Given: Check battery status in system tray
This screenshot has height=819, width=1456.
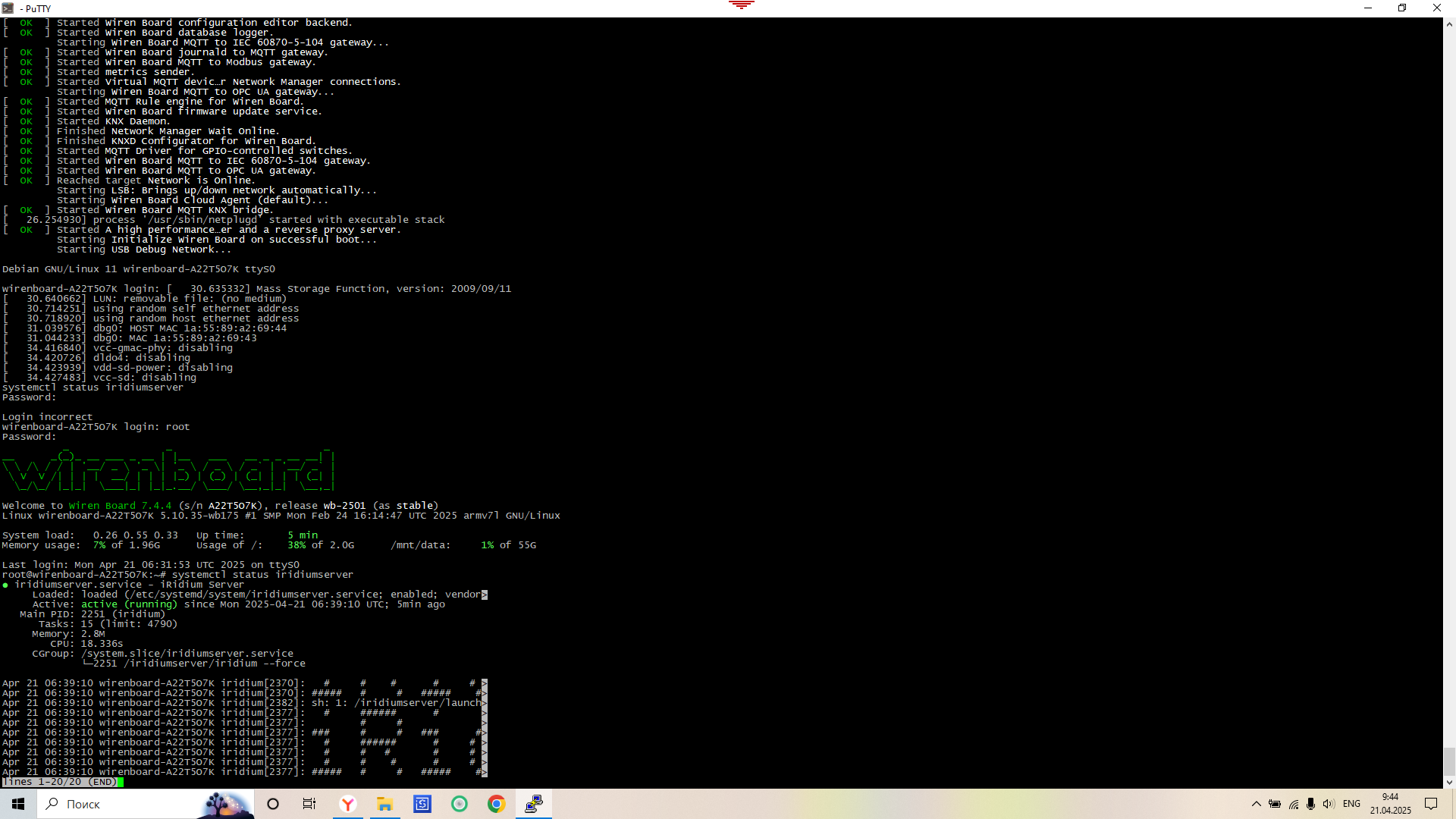Looking at the screenshot, I should pos(1275,804).
